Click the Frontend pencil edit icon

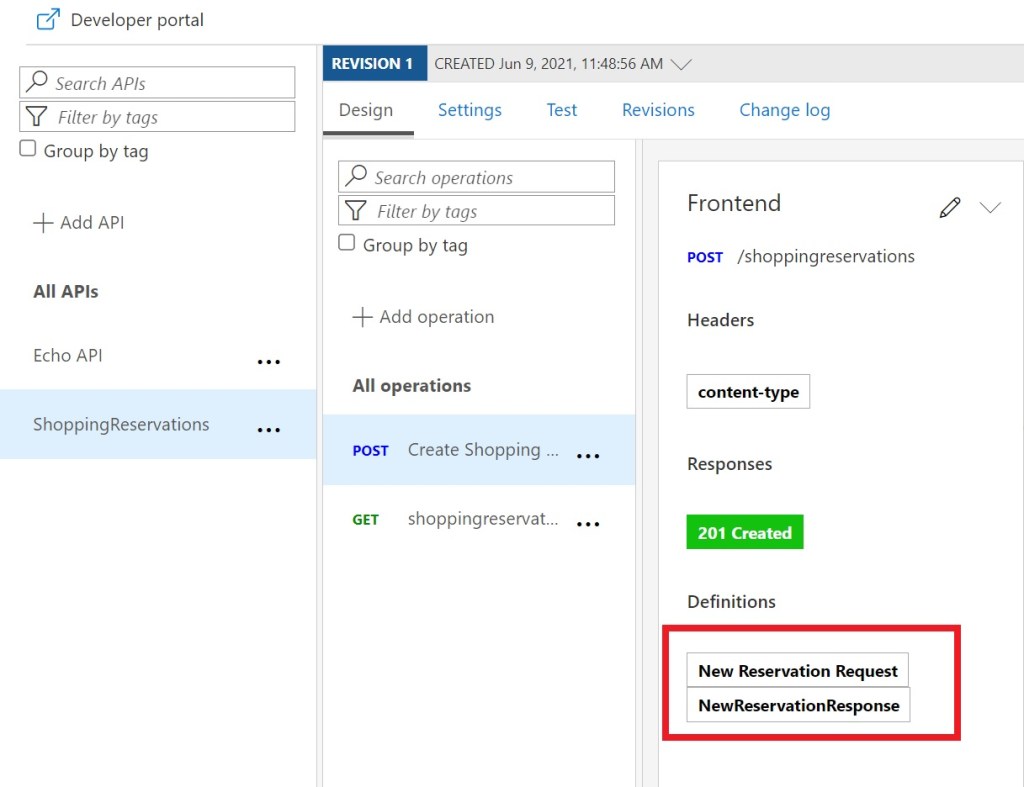tap(949, 207)
